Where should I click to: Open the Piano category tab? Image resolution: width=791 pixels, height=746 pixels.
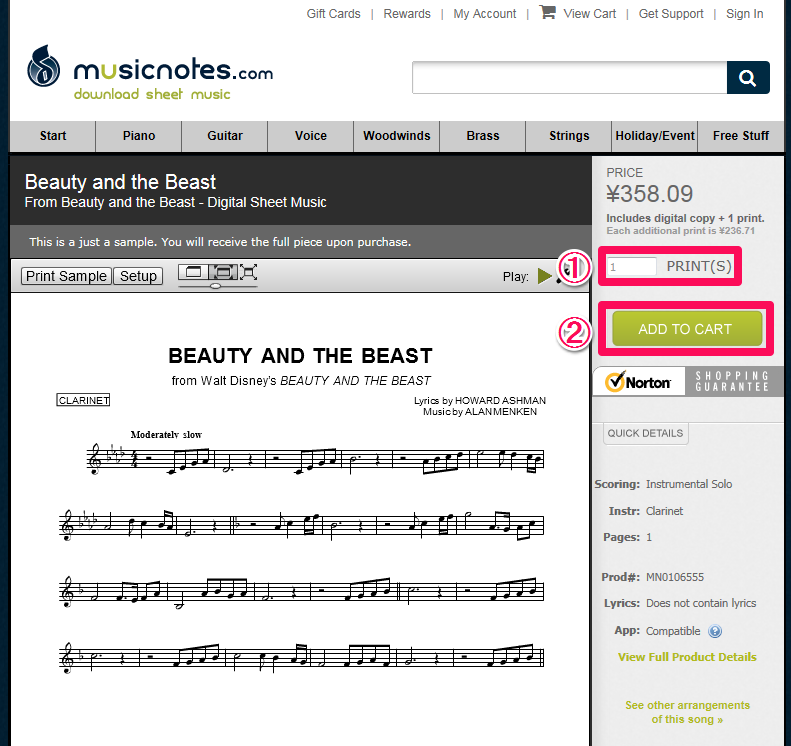139,136
